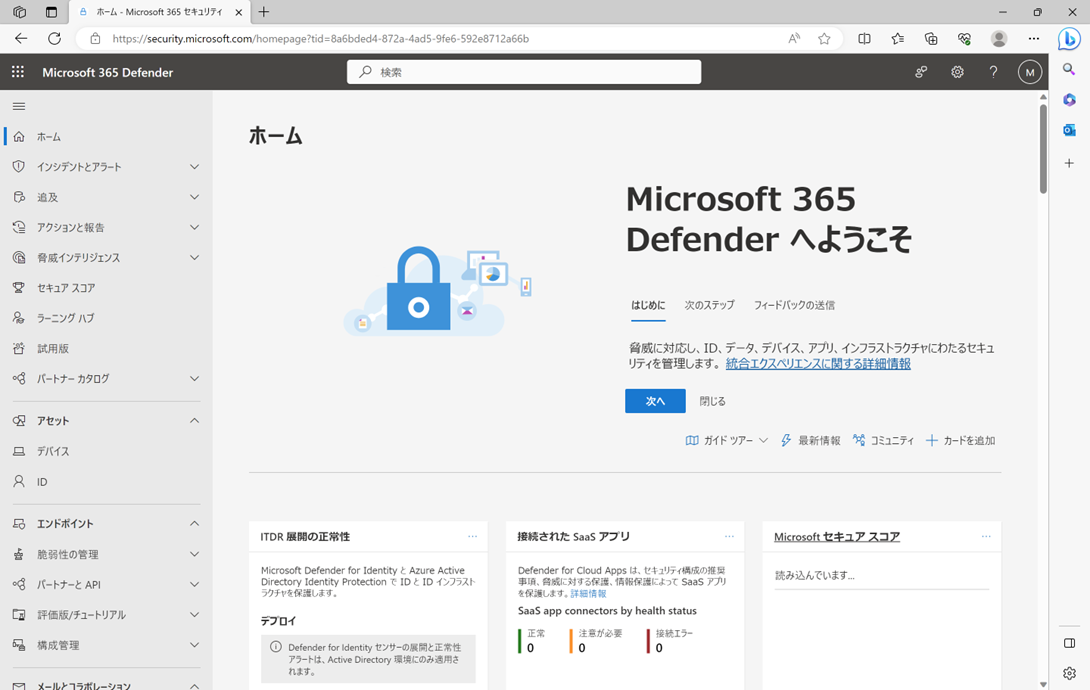Click the Home house icon in sidebar
The image size is (1090, 690).
pyautogui.click(x=19, y=137)
